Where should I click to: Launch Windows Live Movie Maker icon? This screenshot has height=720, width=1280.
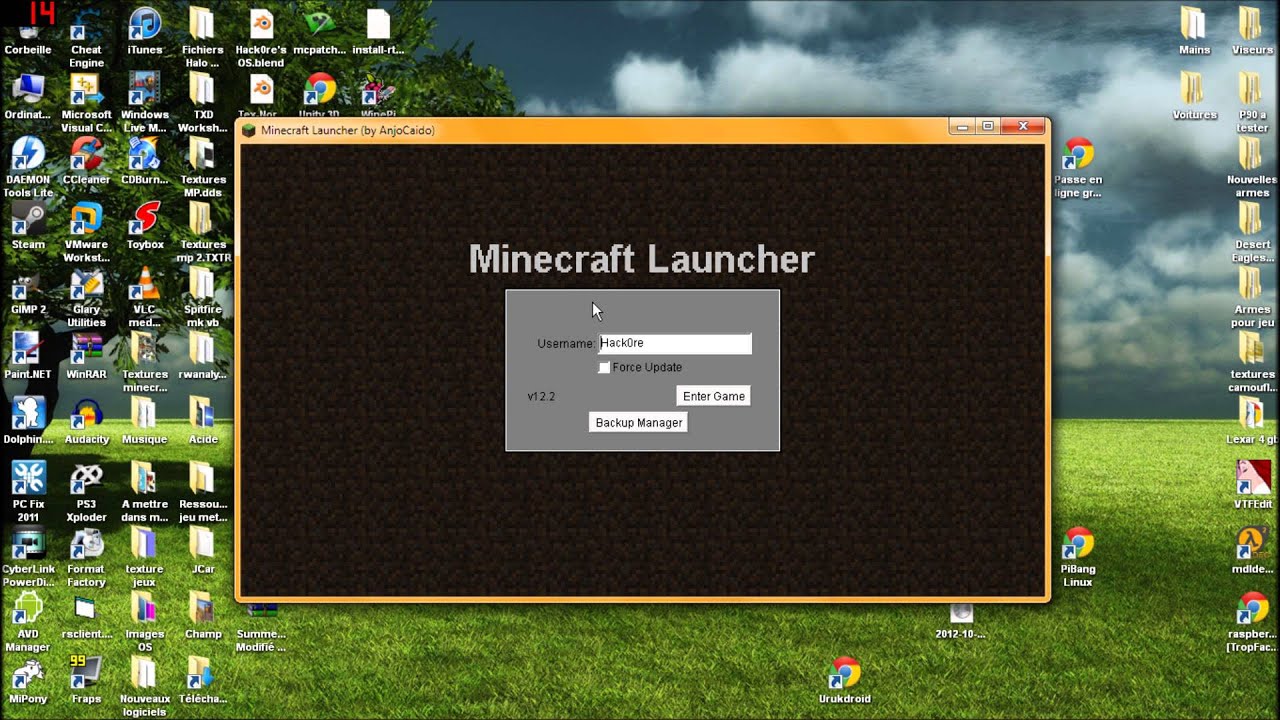coord(145,102)
